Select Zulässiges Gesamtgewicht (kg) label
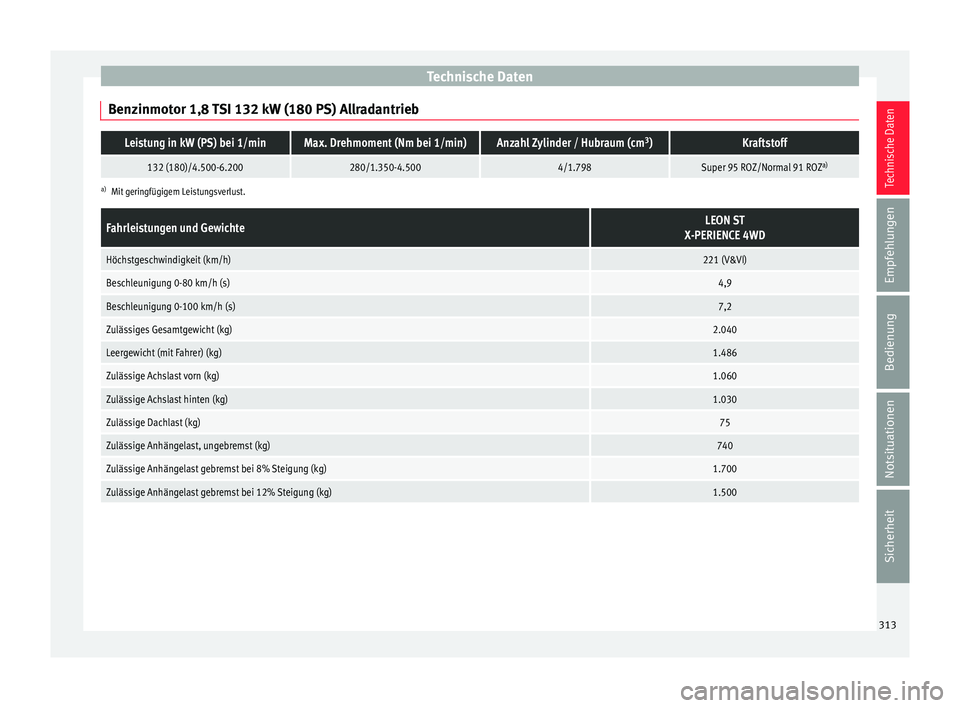The image size is (960, 708). click(169, 330)
